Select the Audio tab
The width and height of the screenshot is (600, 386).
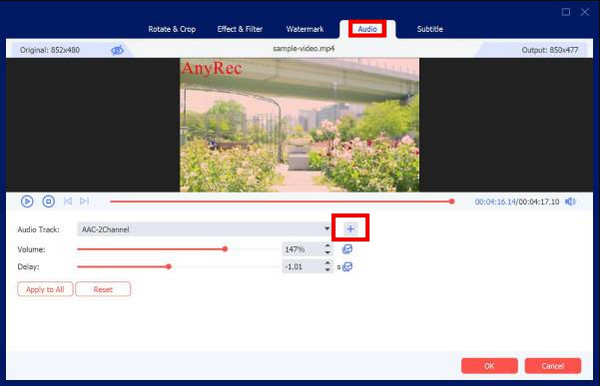[367, 29]
